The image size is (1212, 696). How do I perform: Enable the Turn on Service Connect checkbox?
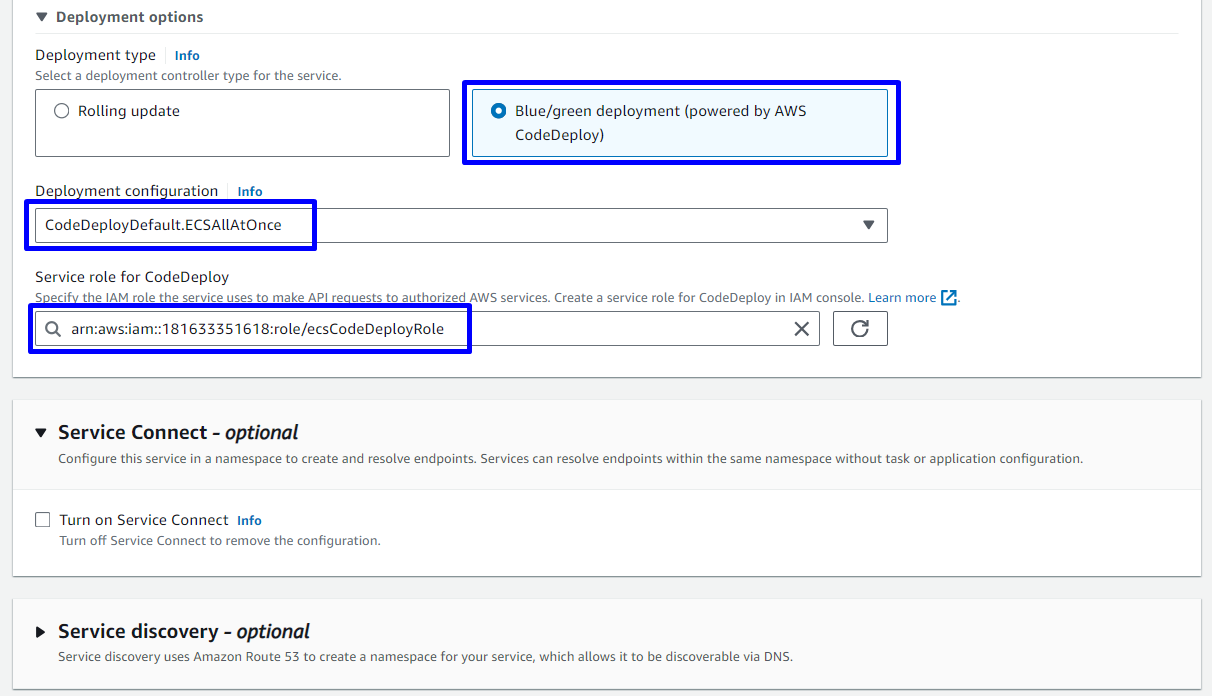pyautogui.click(x=43, y=520)
